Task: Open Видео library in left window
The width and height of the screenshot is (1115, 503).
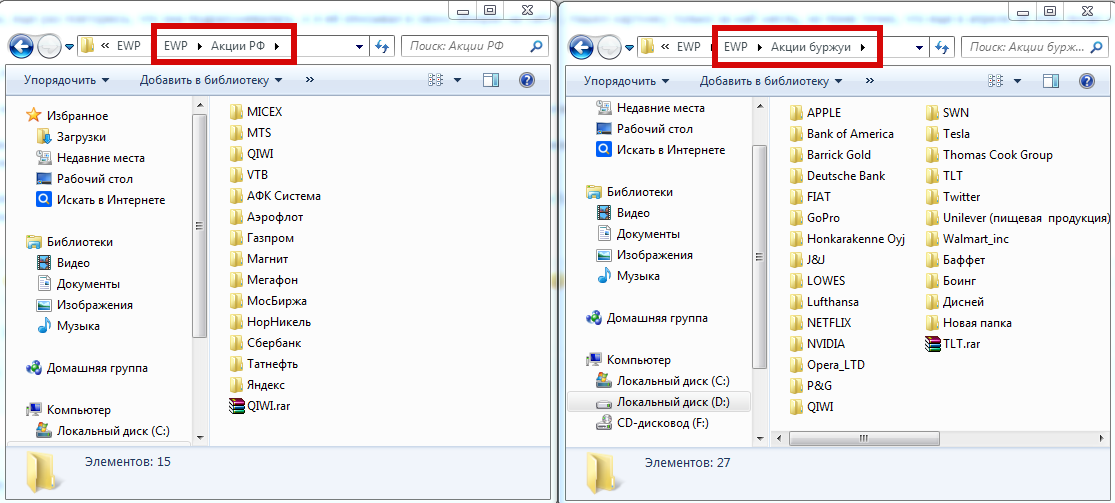Action: pyautogui.click(x=63, y=263)
